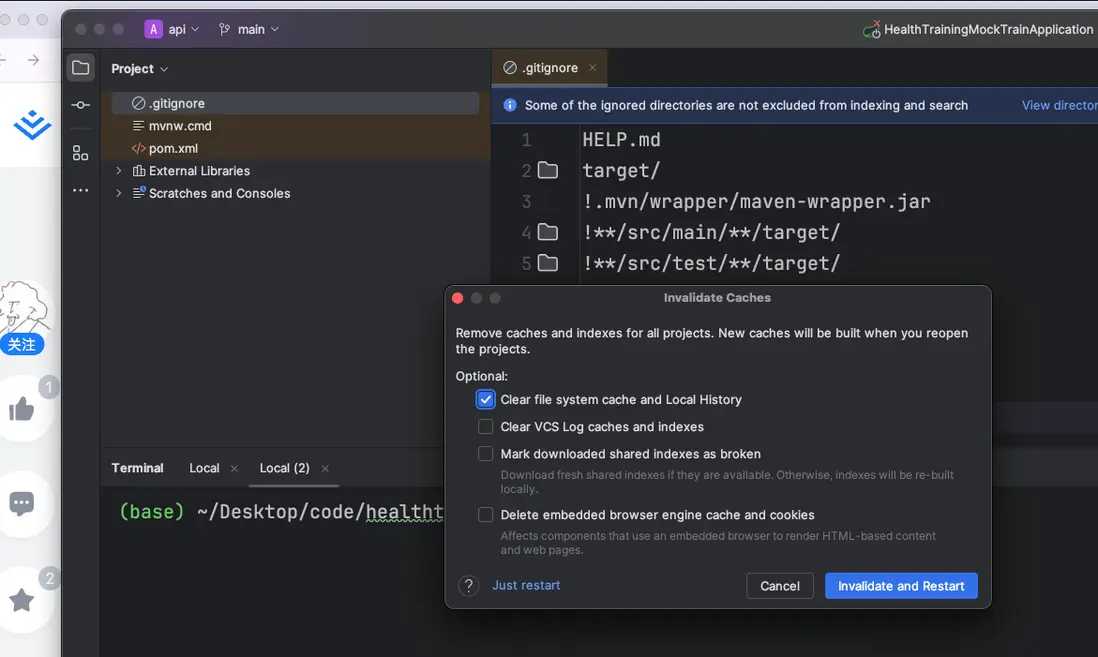This screenshot has height=657, width=1098.
Task: Open the main branch dropdown
Action: point(249,29)
